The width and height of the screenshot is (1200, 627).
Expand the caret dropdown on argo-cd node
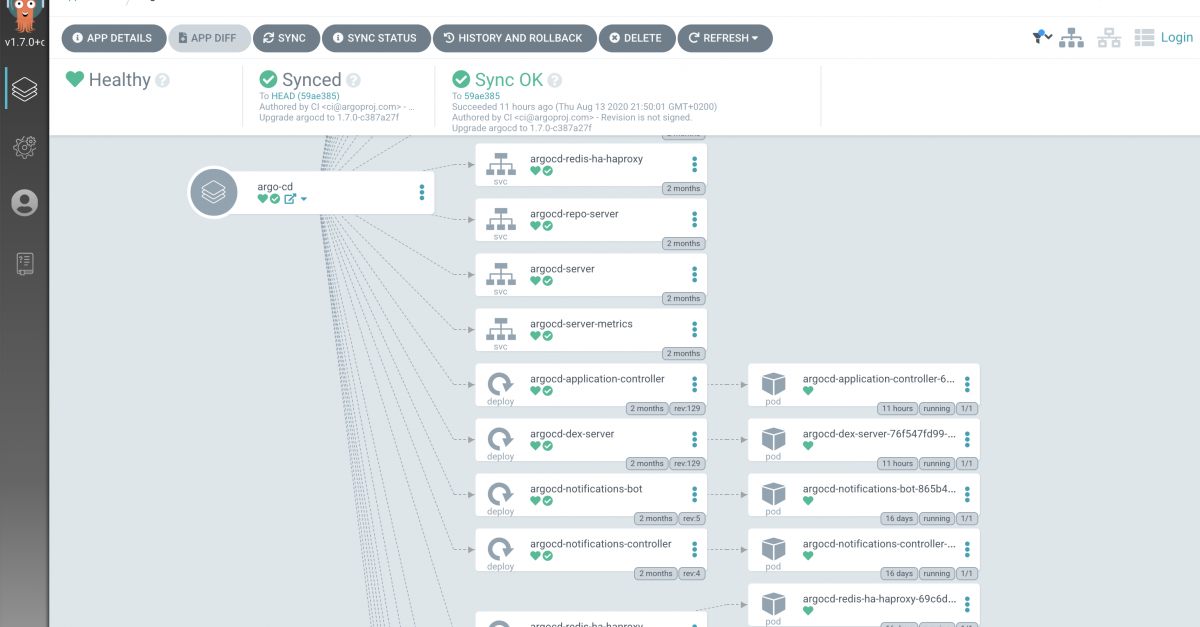[x=304, y=199]
